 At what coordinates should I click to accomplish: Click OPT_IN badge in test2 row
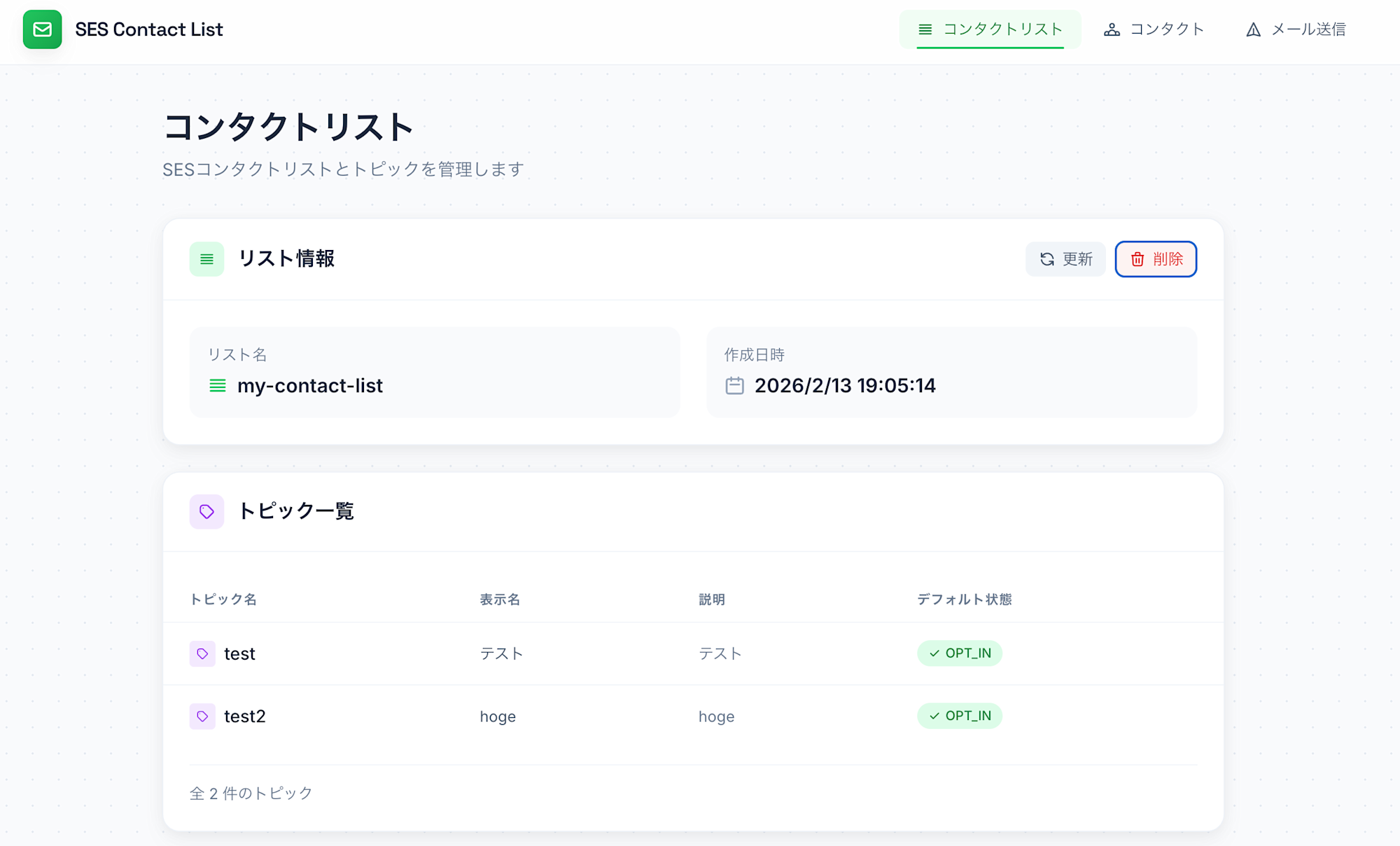click(960, 716)
